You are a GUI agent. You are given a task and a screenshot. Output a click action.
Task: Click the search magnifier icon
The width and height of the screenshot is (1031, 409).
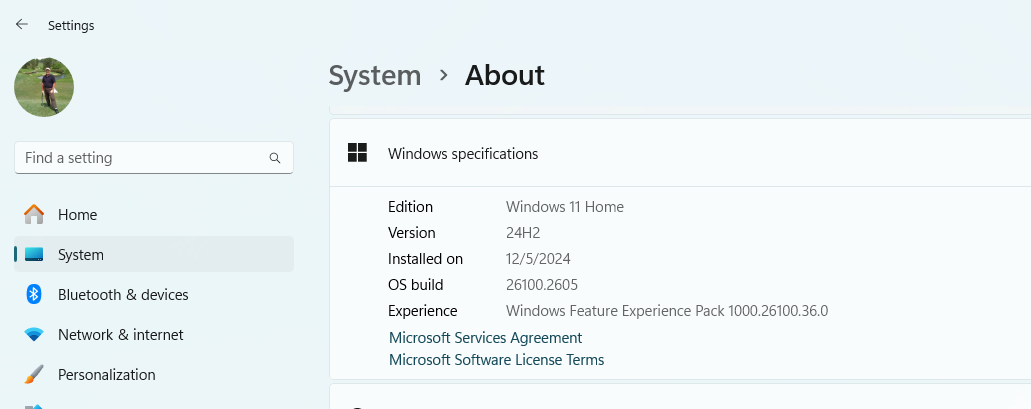click(275, 158)
